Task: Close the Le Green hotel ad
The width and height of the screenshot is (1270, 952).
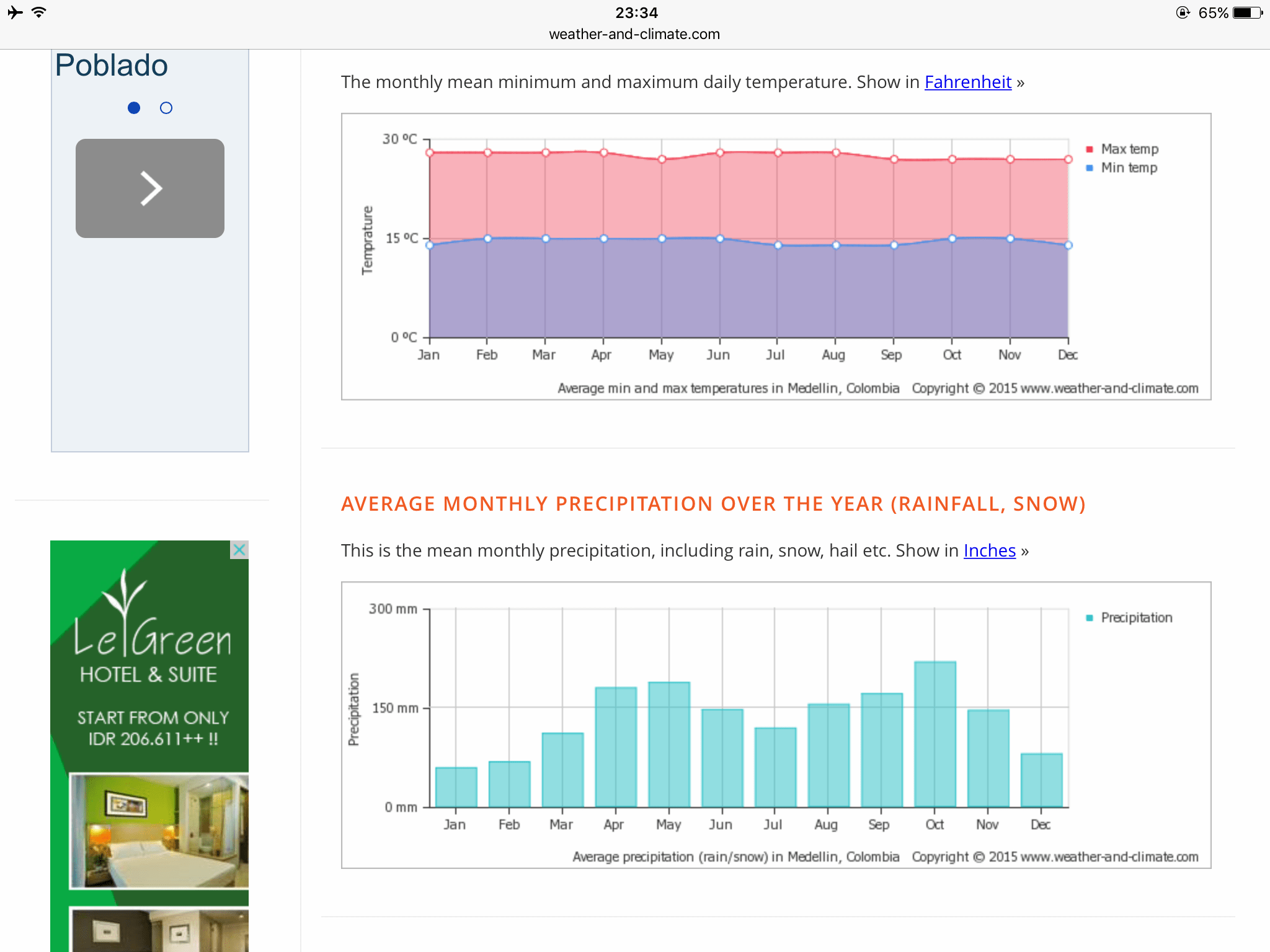Action: coord(239,550)
